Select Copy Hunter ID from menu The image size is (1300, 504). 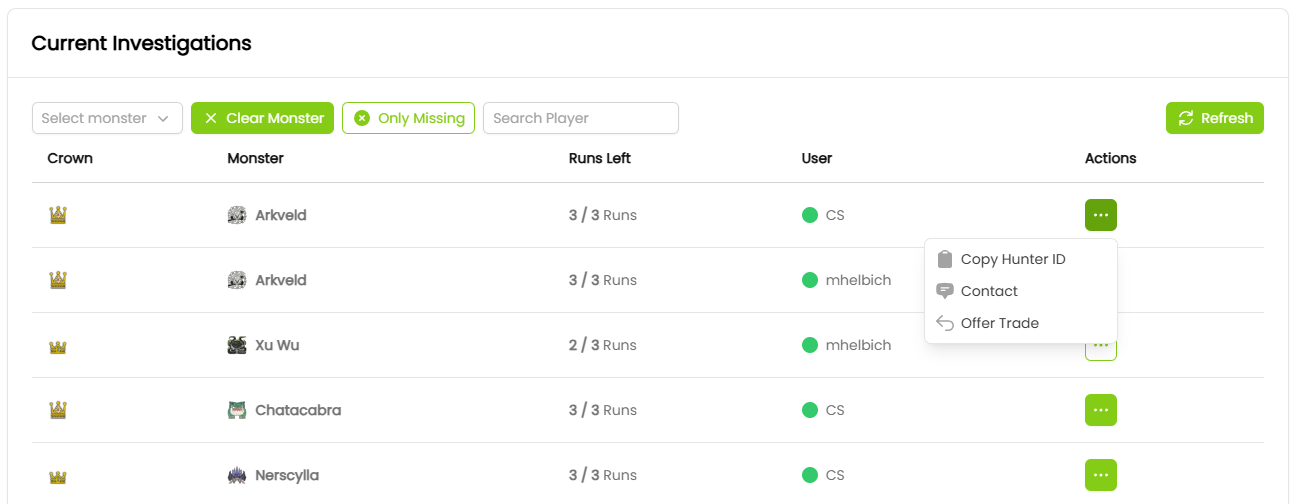click(x=1012, y=259)
